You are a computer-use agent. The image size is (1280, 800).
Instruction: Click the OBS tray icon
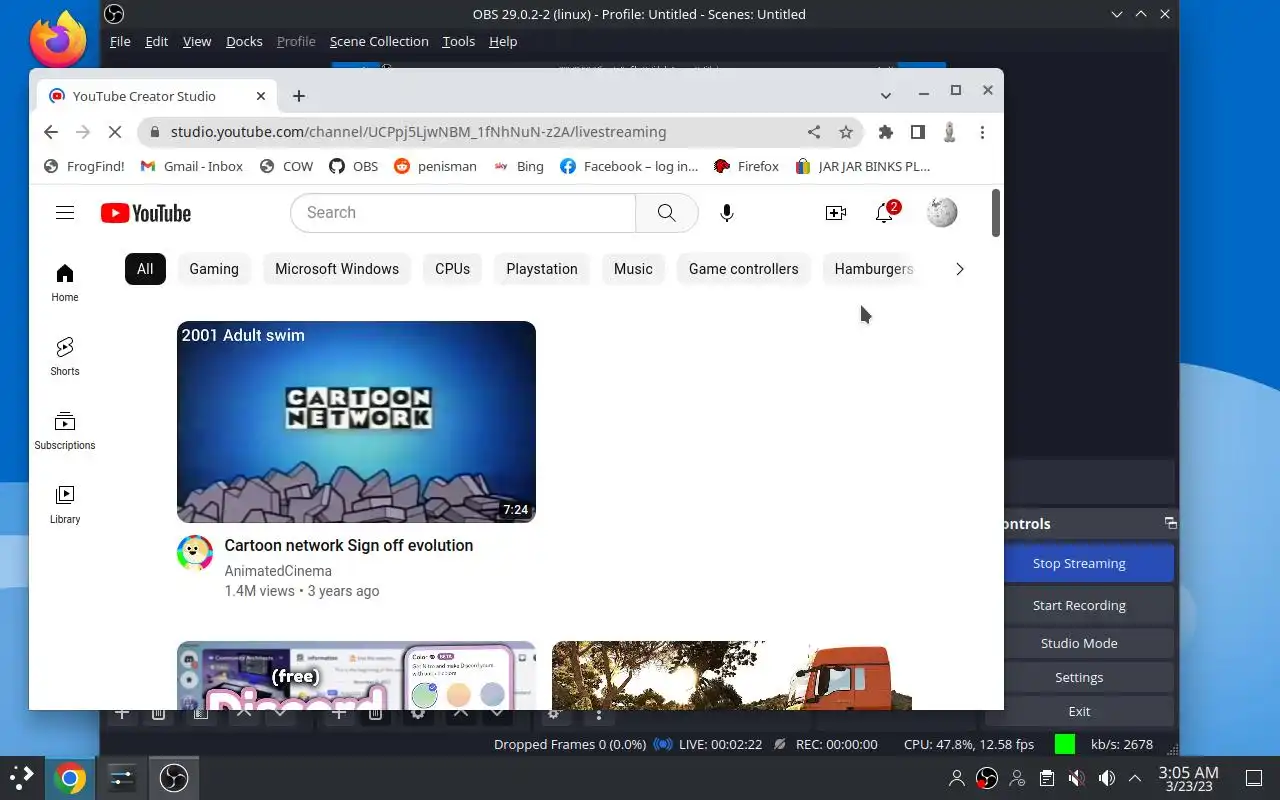[987, 778]
